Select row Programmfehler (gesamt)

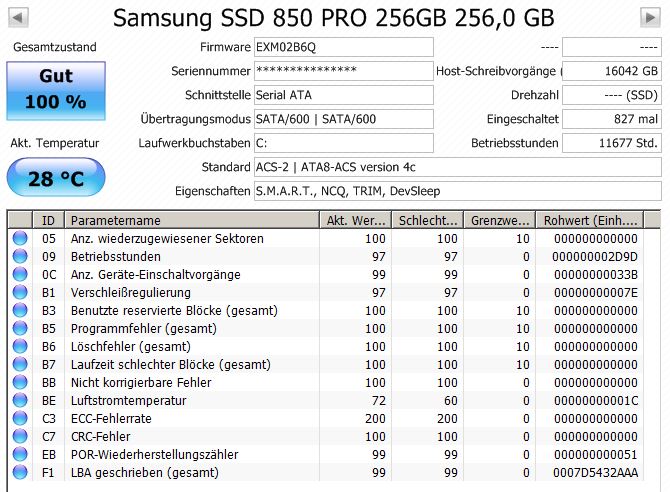pyautogui.click(x=326, y=328)
